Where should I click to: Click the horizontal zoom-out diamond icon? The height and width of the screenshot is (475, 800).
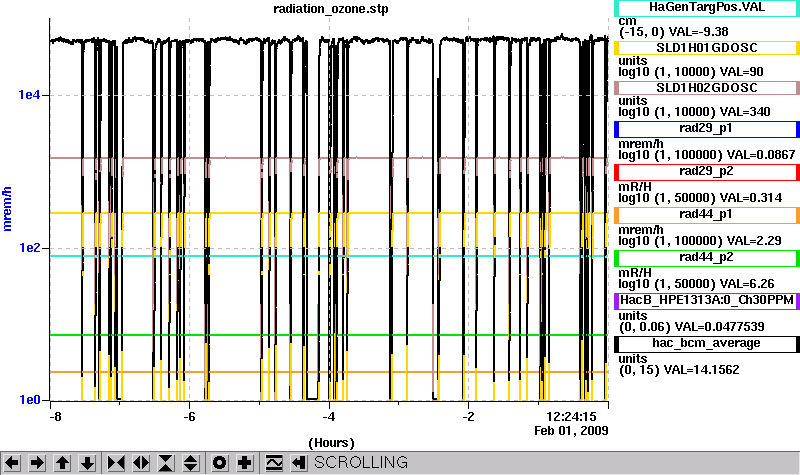[141, 463]
